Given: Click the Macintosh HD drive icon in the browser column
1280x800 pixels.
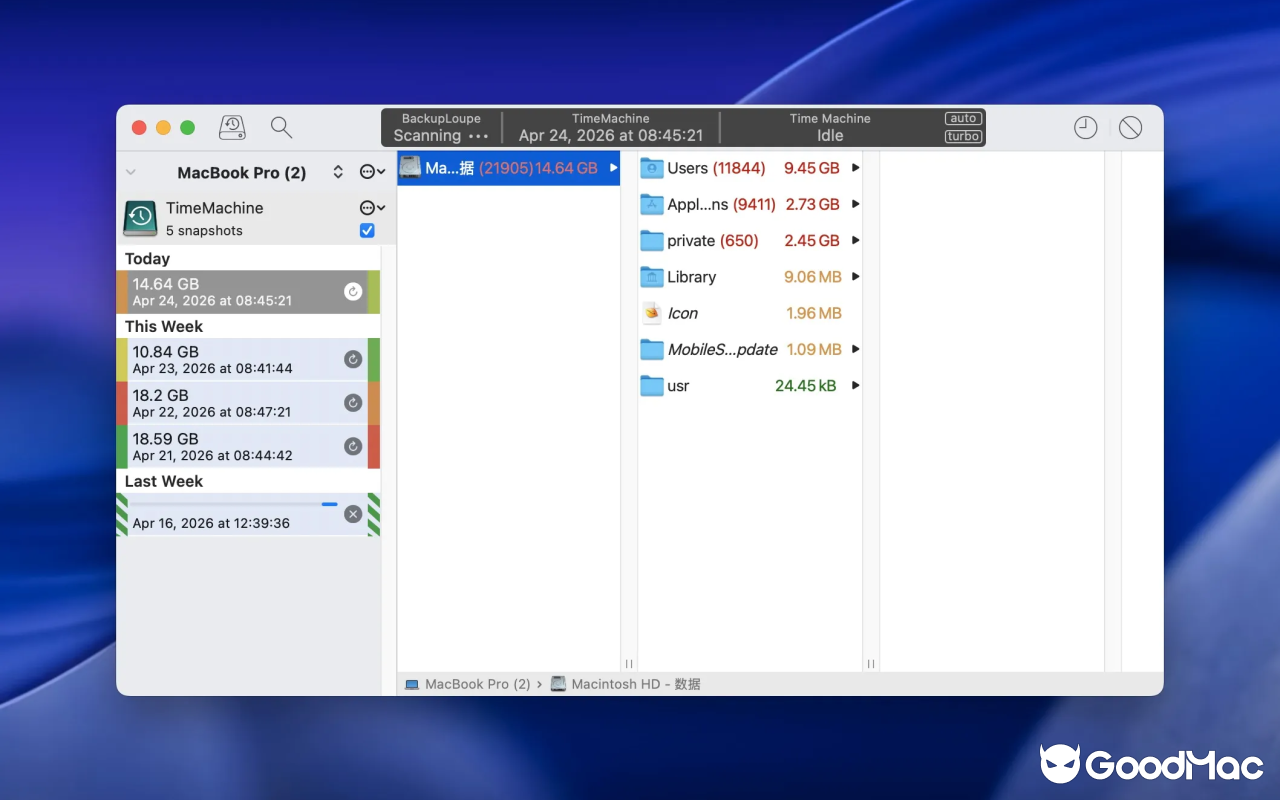Looking at the screenshot, I should point(410,167).
